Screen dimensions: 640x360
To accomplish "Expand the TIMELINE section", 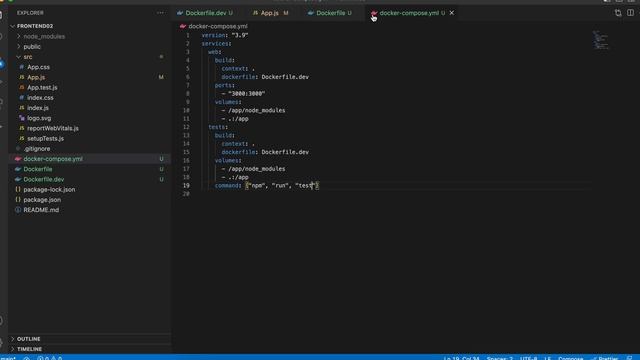I will [x=29, y=349].
